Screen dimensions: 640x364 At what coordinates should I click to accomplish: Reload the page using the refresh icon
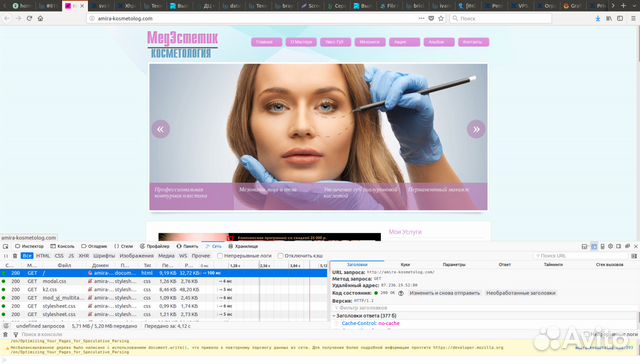[29, 18]
